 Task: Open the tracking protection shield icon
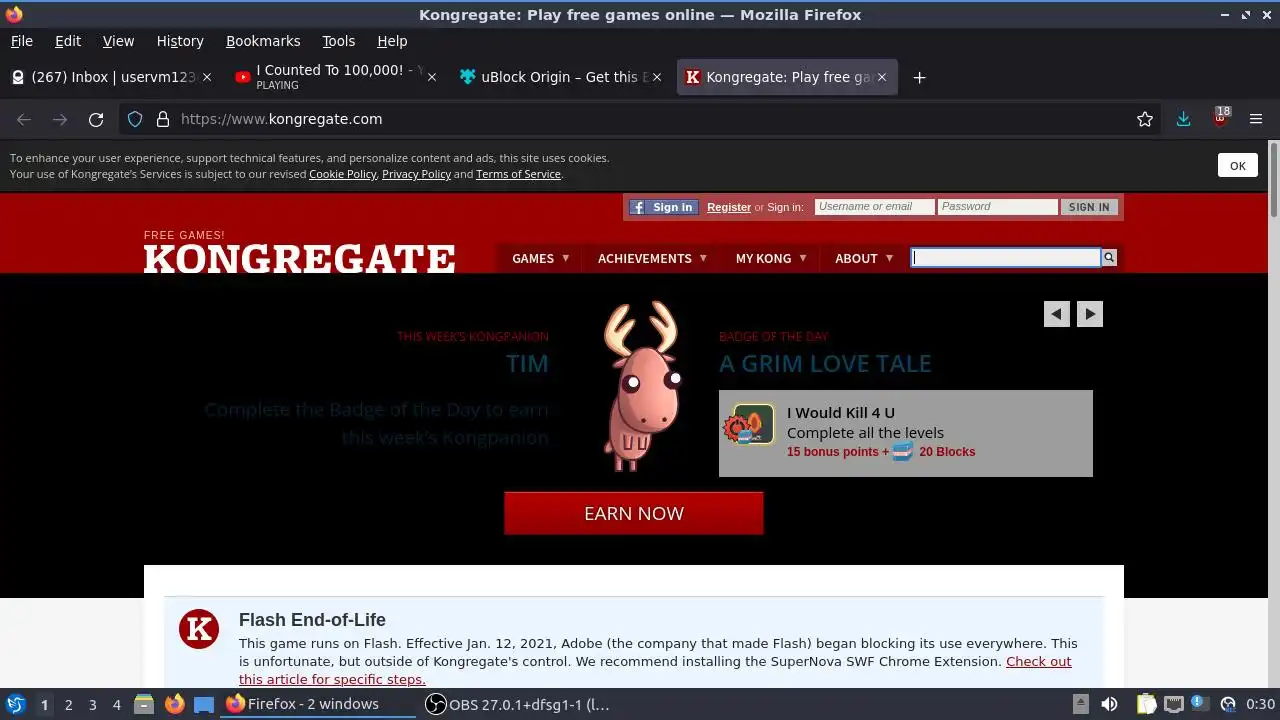135,119
